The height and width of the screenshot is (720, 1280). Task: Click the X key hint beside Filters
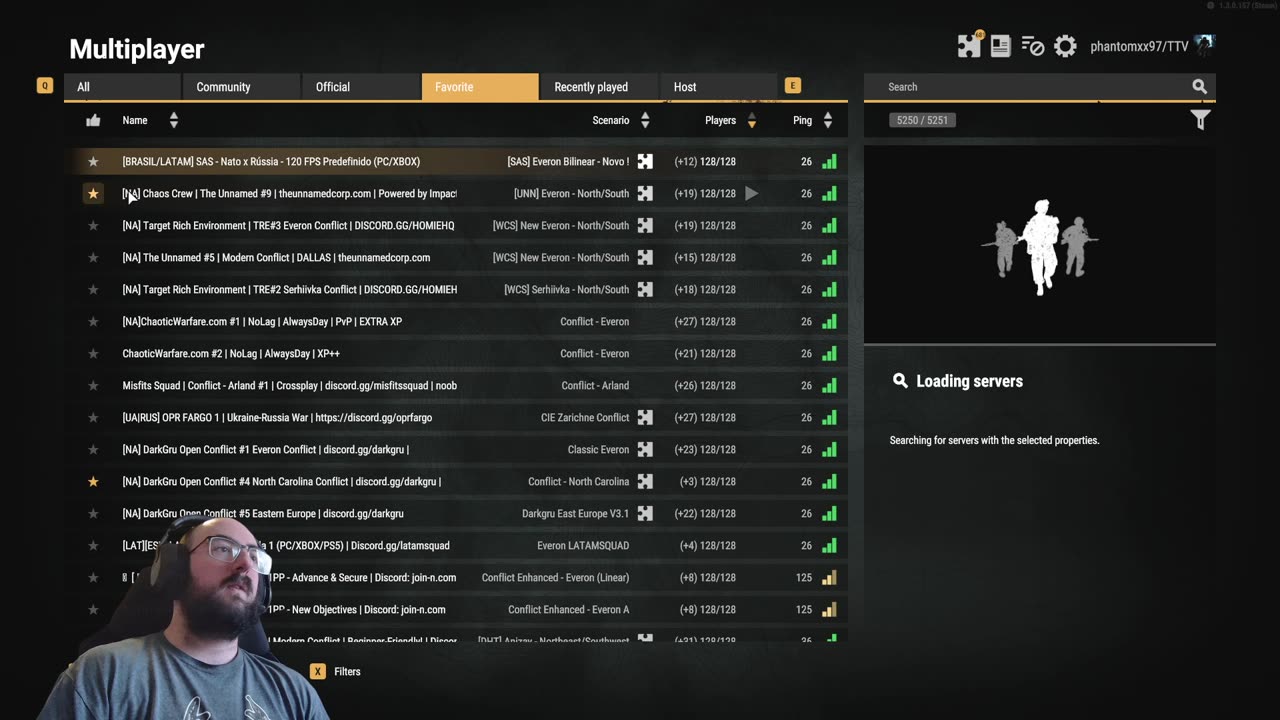(x=318, y=671)
